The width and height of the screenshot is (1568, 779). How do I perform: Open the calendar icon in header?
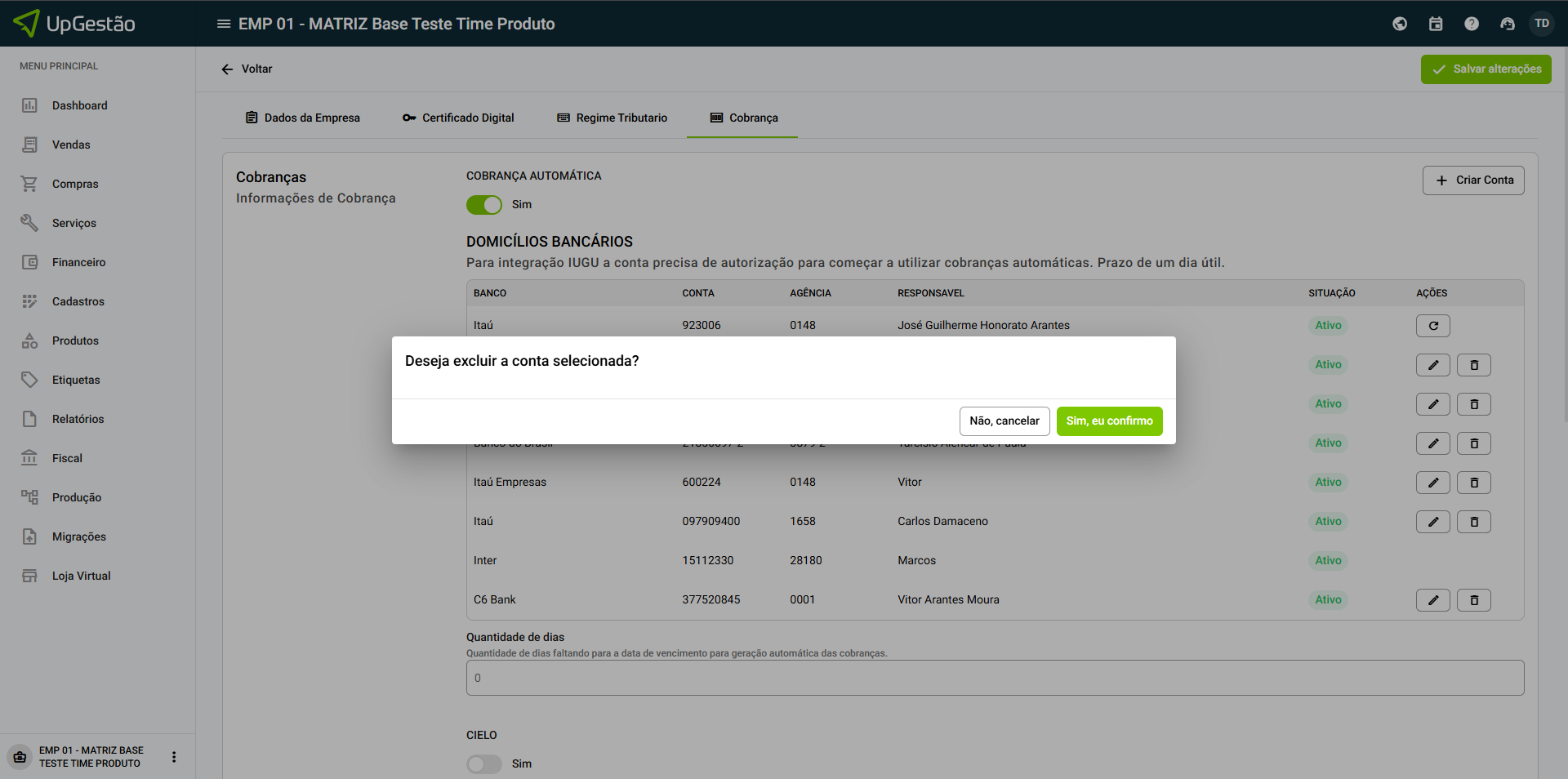[1436, 24]
